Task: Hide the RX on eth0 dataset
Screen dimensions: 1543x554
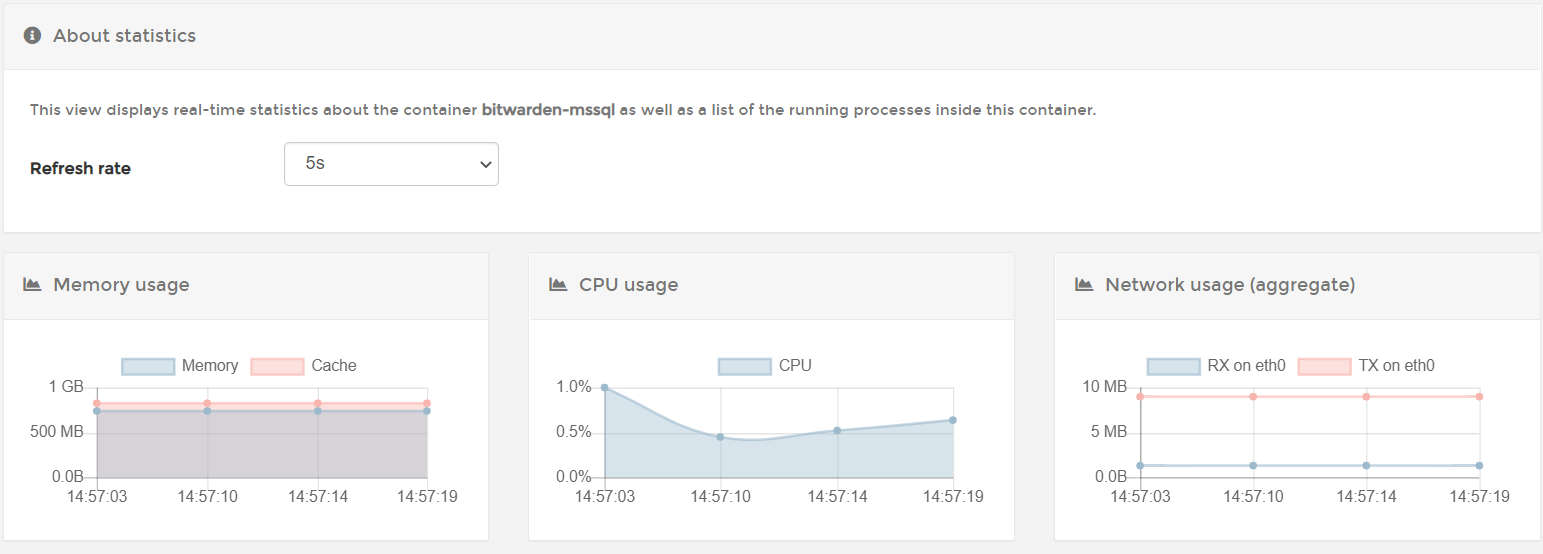Action: 1173,366
